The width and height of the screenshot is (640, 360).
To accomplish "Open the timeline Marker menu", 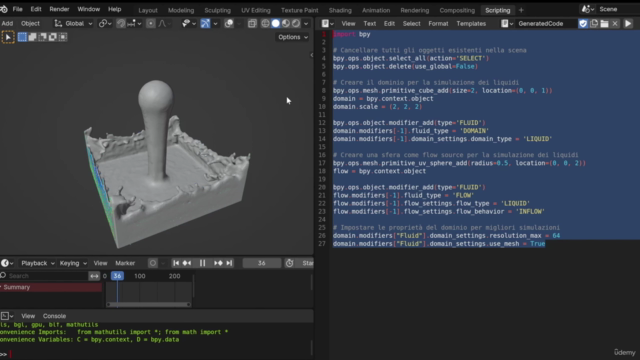I will [x=125, y=263].
